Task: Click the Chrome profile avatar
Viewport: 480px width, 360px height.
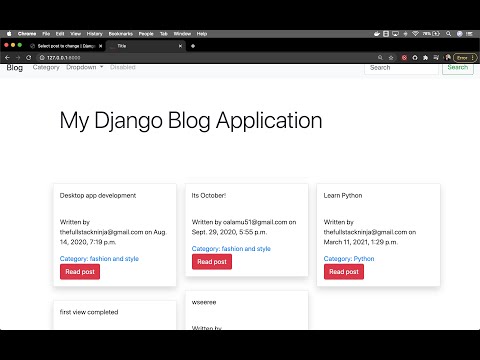Action: click(448, 58)
